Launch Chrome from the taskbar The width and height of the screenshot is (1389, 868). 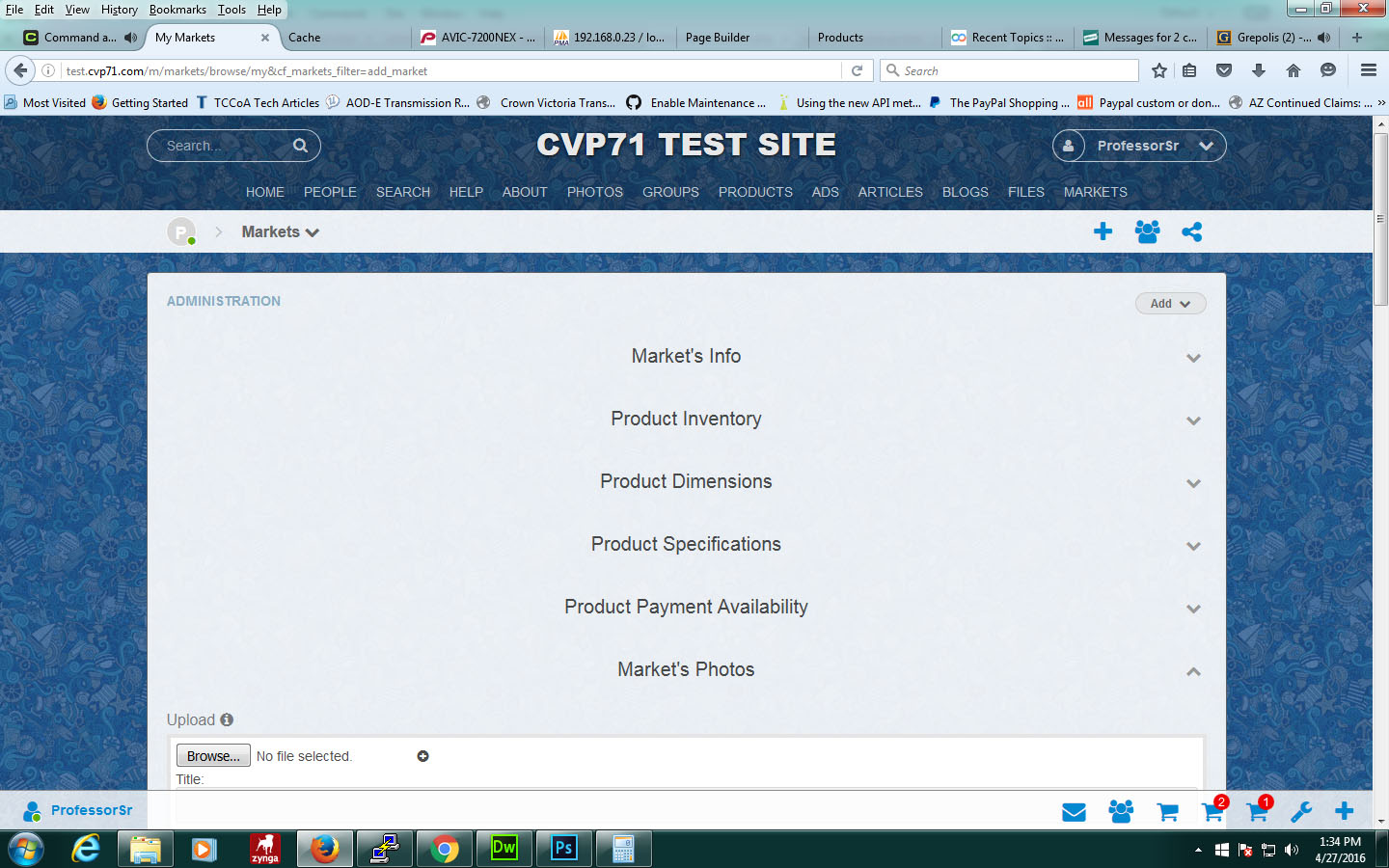pos(445,849)
